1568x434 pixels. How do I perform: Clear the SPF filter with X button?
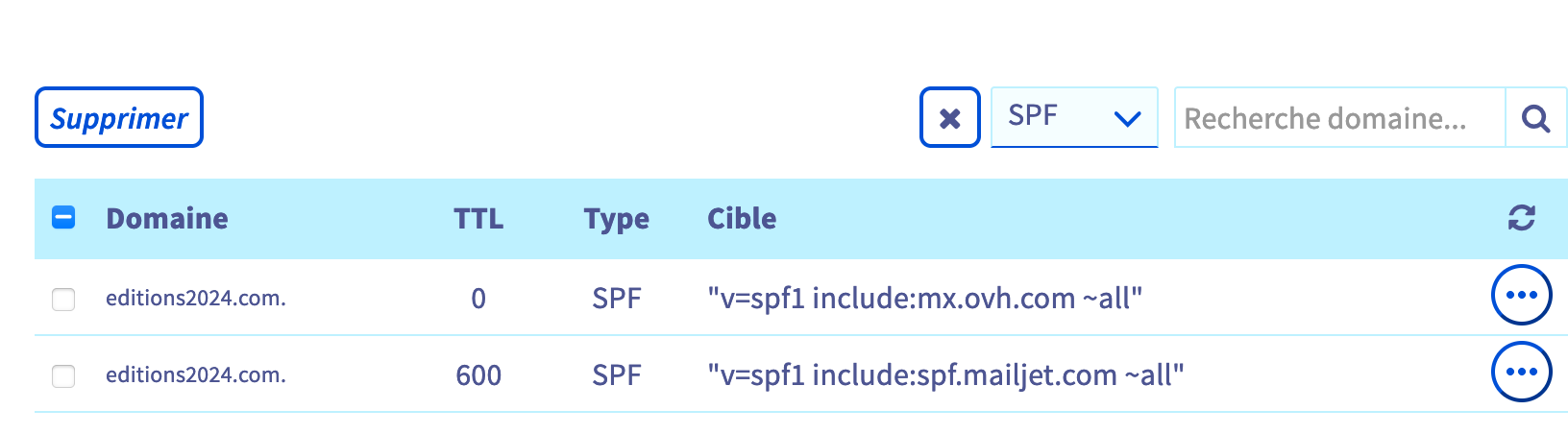tap(949, 118)
